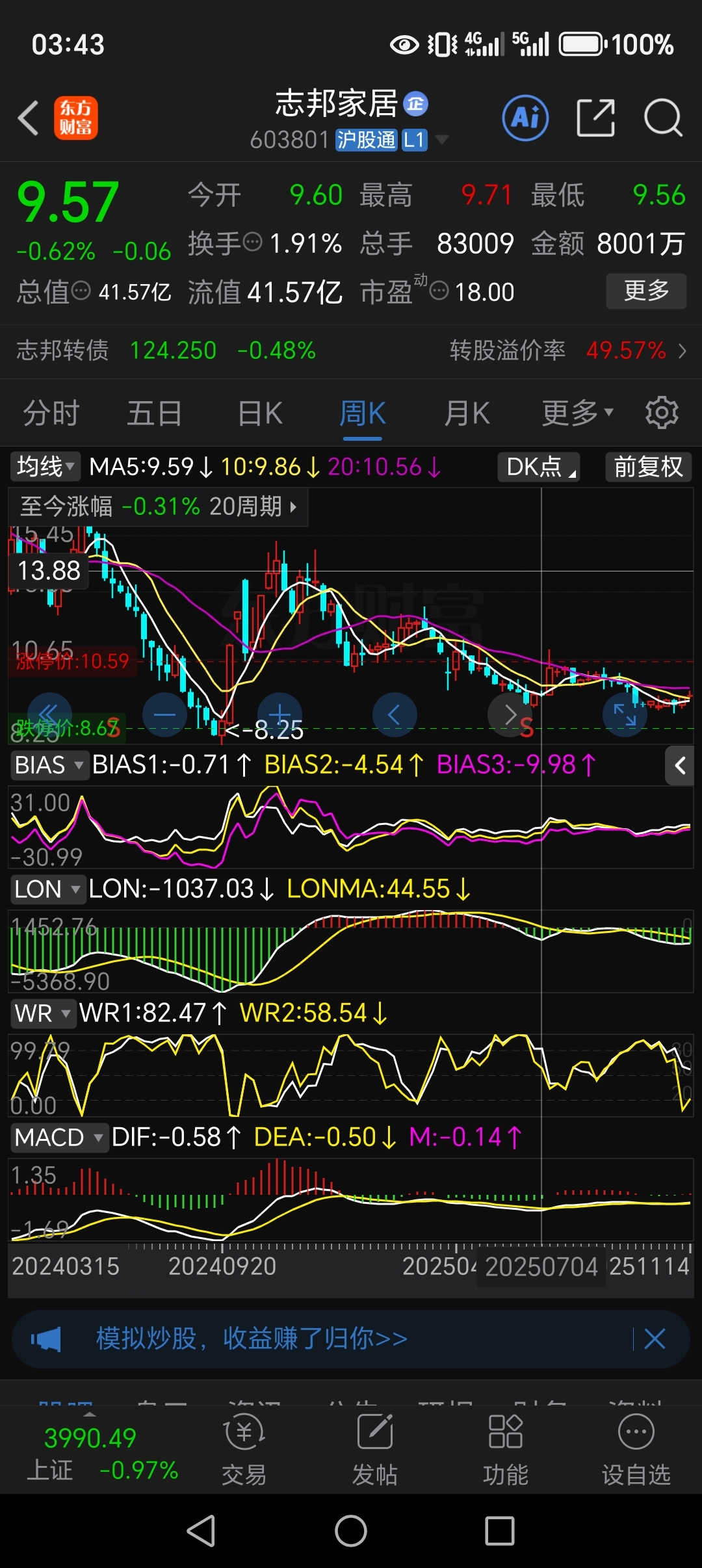Open the WR indicator dropdown
The image size is (702, 1568).
(43, 1013)
